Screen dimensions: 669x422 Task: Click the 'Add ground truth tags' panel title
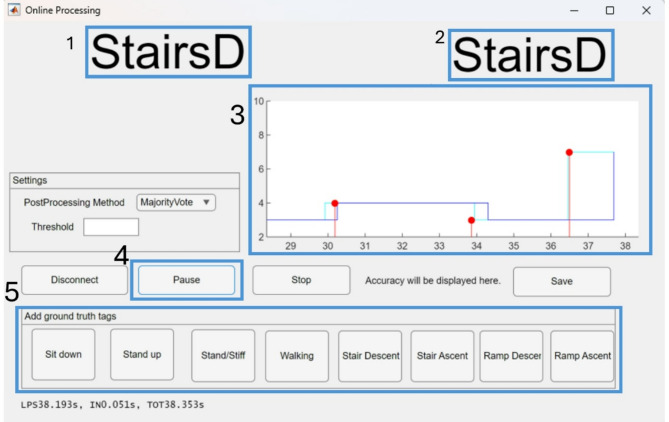point(70,316)
